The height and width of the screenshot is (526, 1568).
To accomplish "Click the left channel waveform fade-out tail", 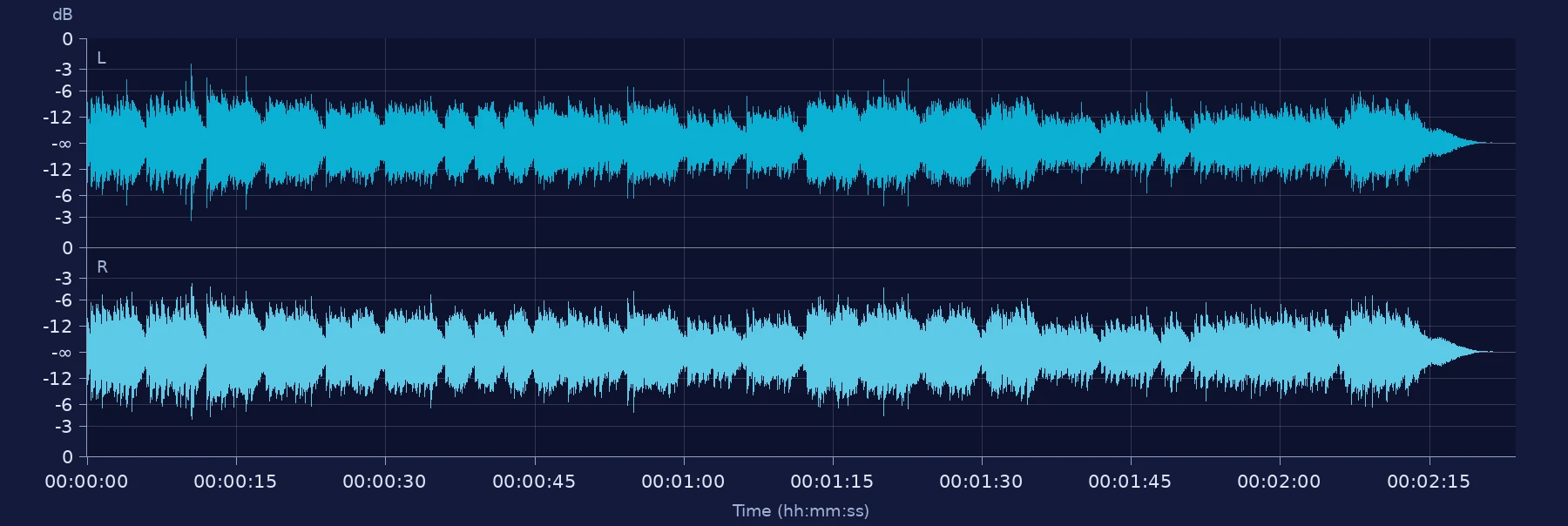I will click(x=1457, y=143).
